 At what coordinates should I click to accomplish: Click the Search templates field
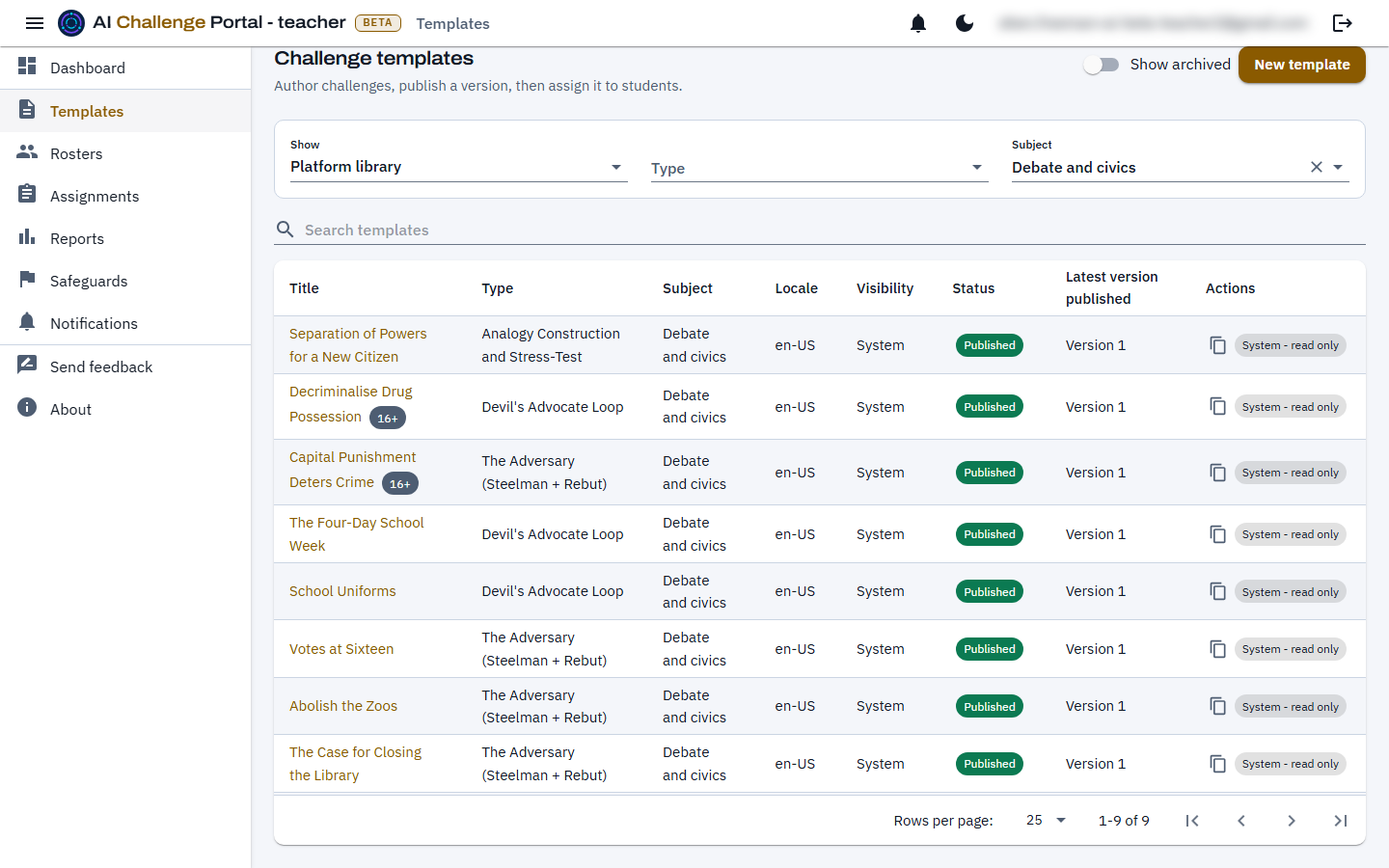820,230
